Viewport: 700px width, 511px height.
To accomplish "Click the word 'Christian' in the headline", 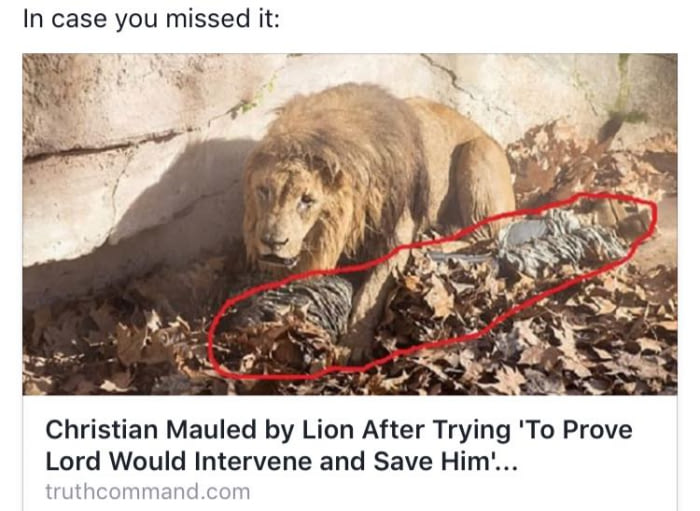I will click(x=102, y=430).
